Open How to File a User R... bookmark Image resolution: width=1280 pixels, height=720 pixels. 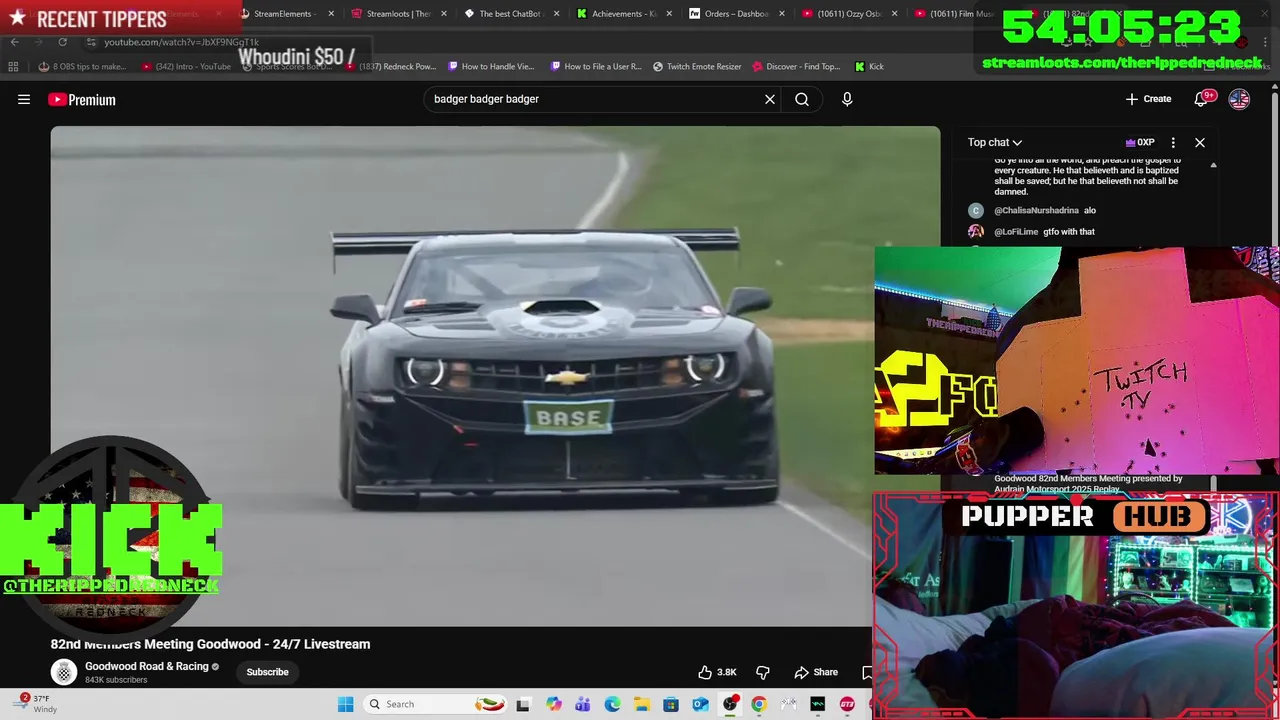[x=596, y=67]
